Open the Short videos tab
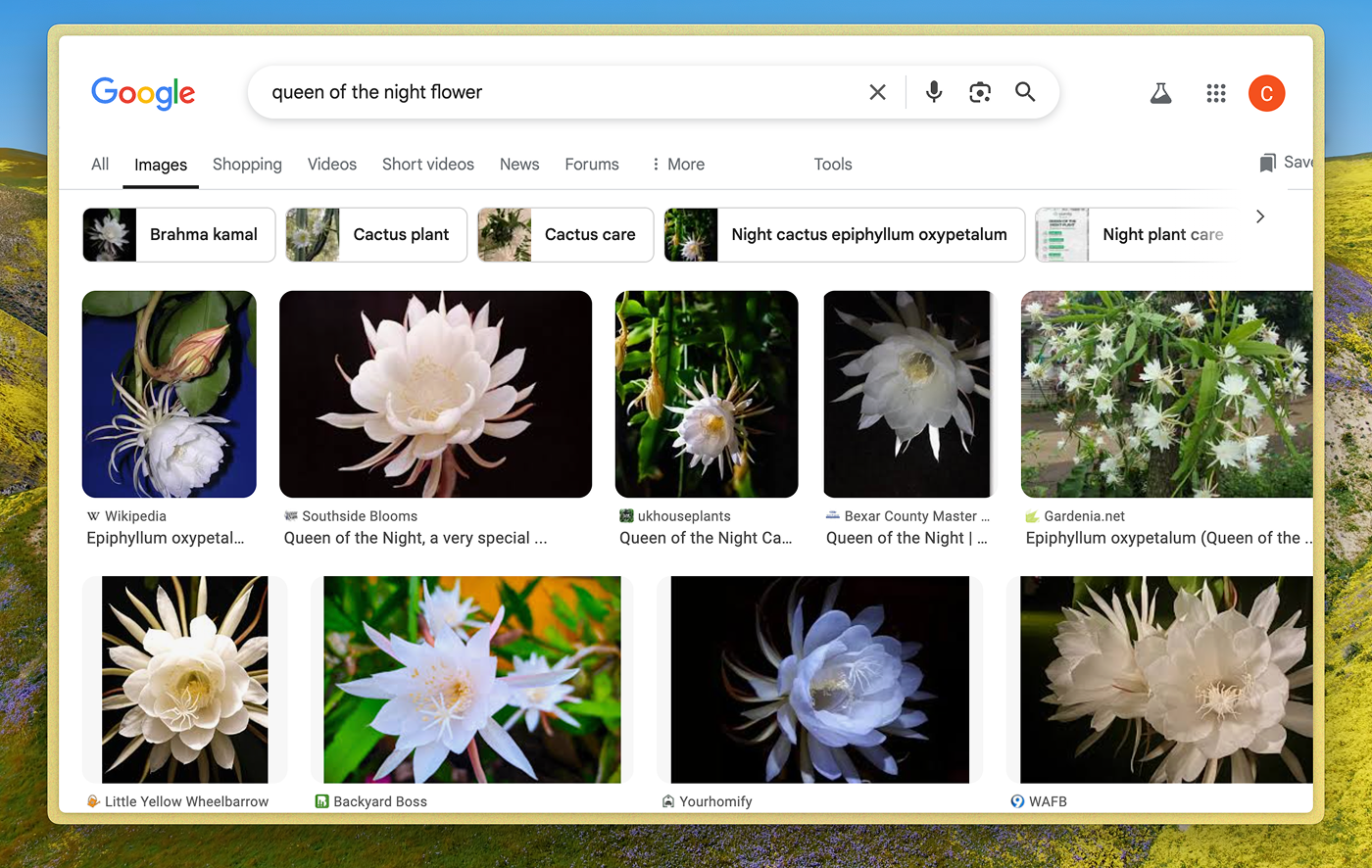Viewport: 1372px width, 868px height. tap(428, 164)
